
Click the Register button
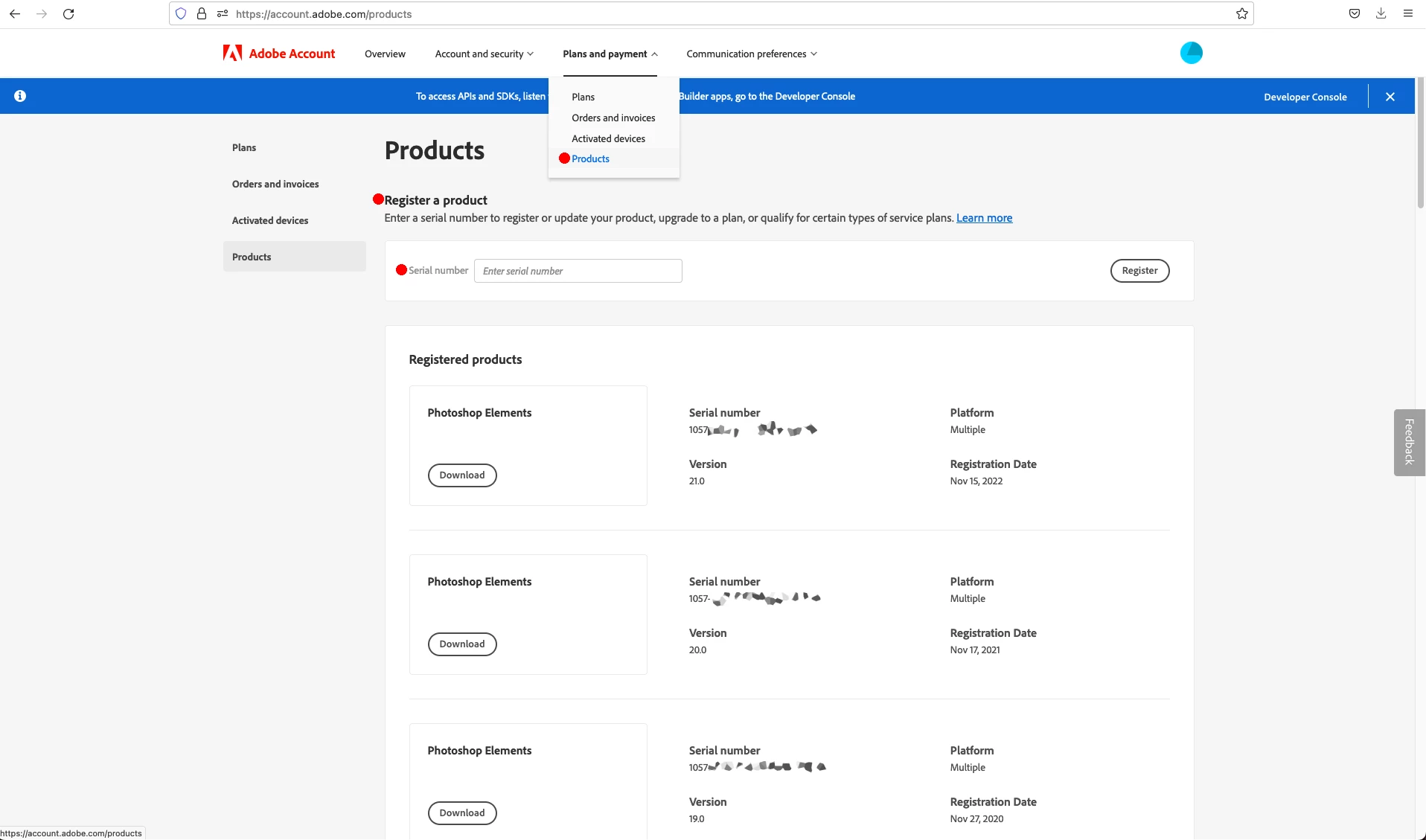(1139, 271)
